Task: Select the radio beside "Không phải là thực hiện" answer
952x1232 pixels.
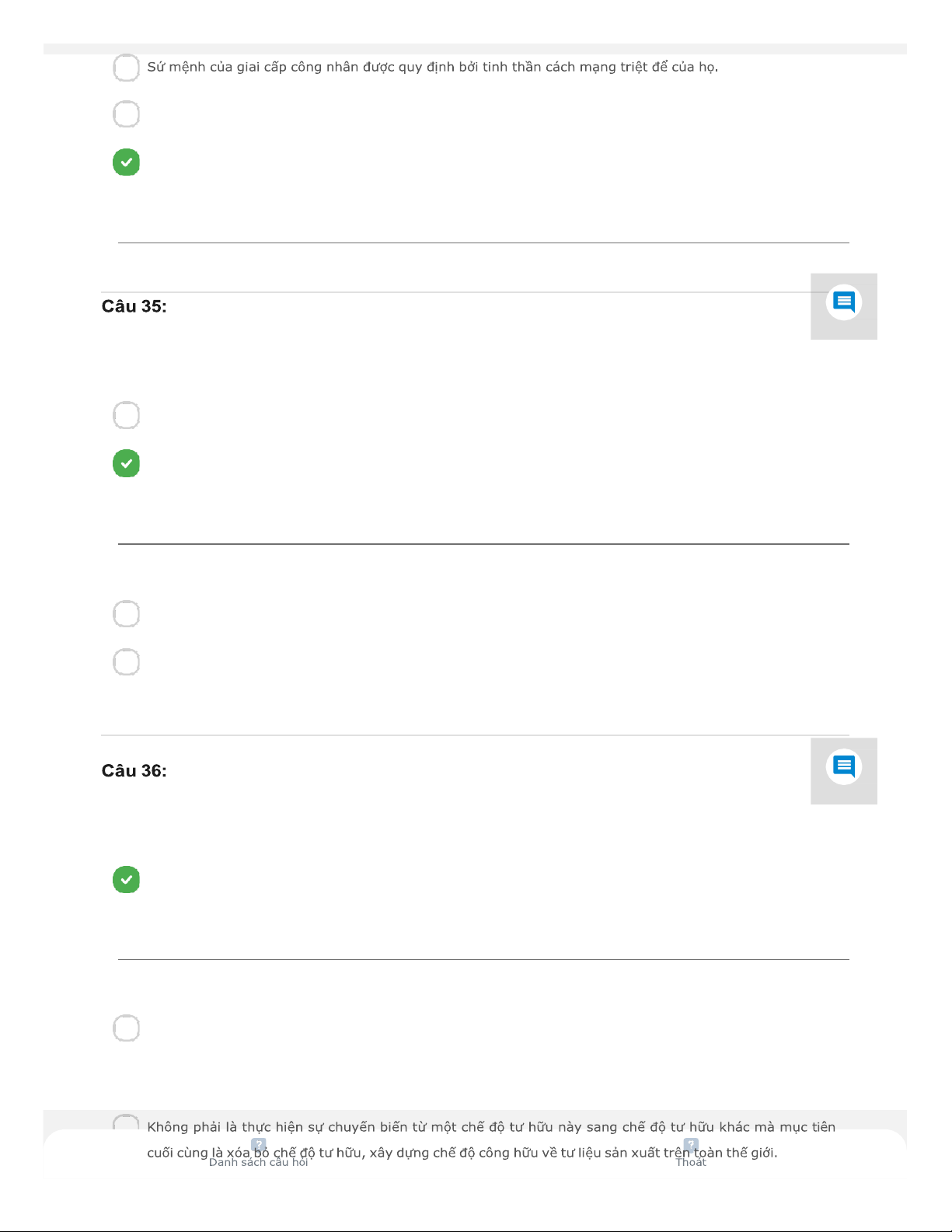Action: [127, 1124]
